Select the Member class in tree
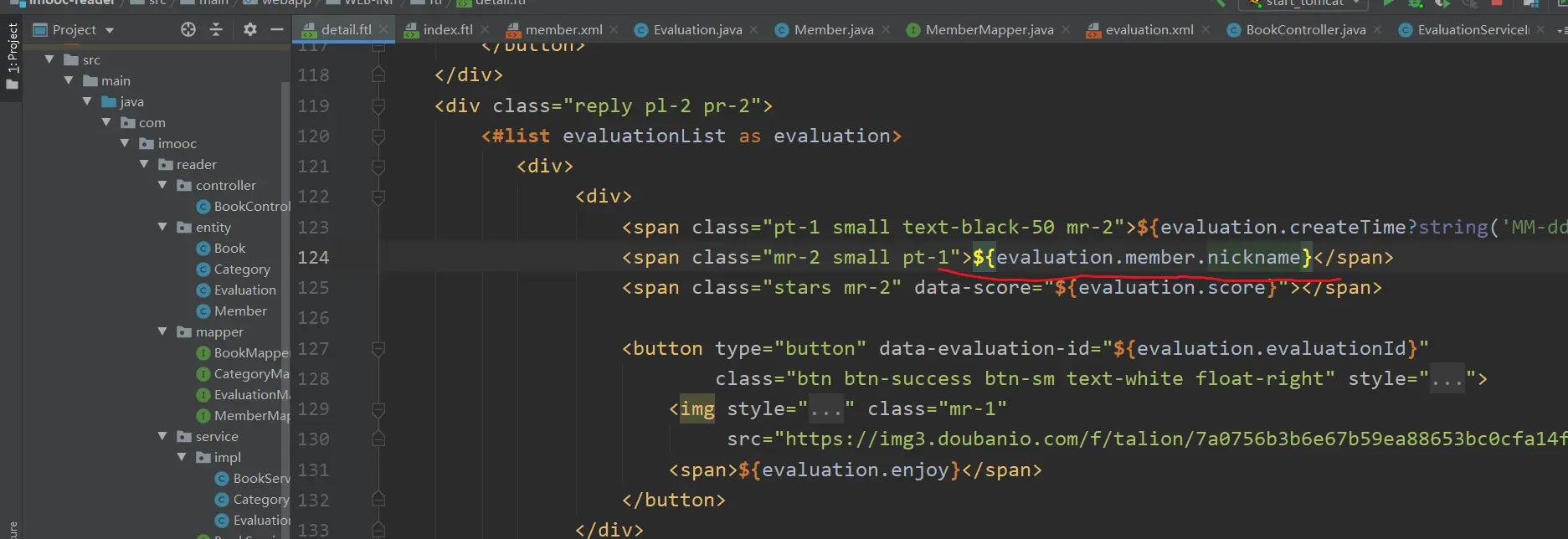Image resolution: width=1568 pixels, height=539 pixels. [240, 311]
